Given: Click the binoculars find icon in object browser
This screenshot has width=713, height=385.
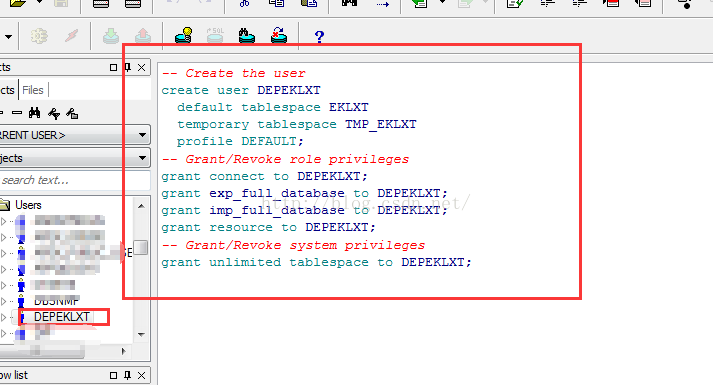Looking at the screenshot, I should [35, 113].
